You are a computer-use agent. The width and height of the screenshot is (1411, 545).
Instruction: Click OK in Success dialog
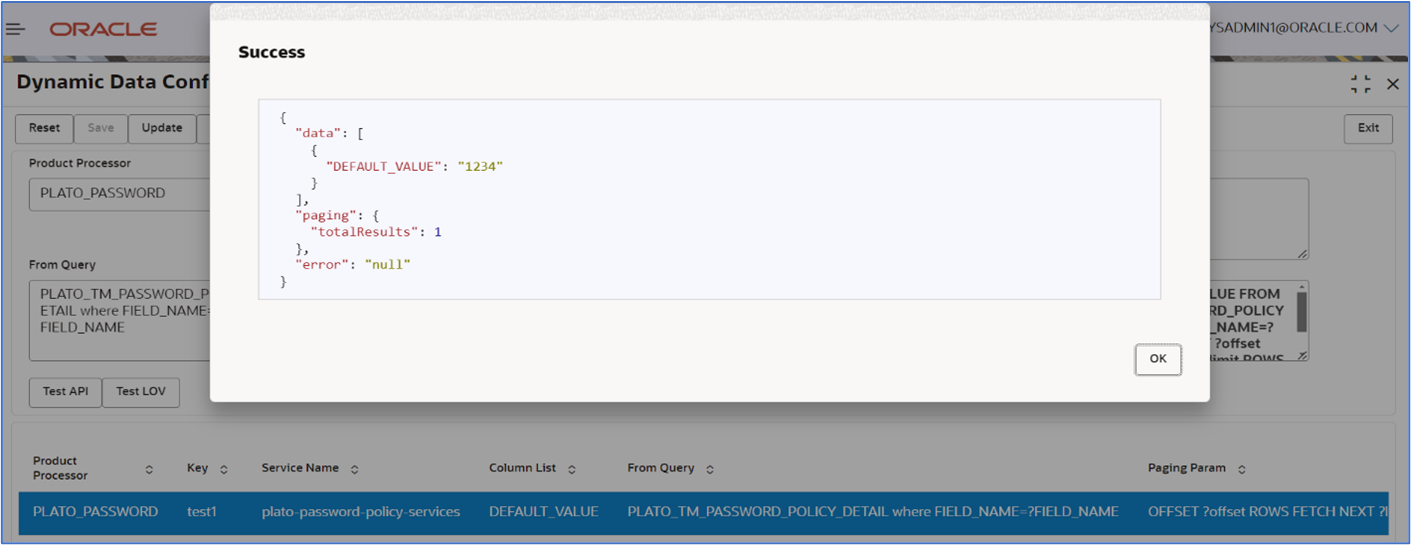pyautogui.click(x=1158, y=359)
